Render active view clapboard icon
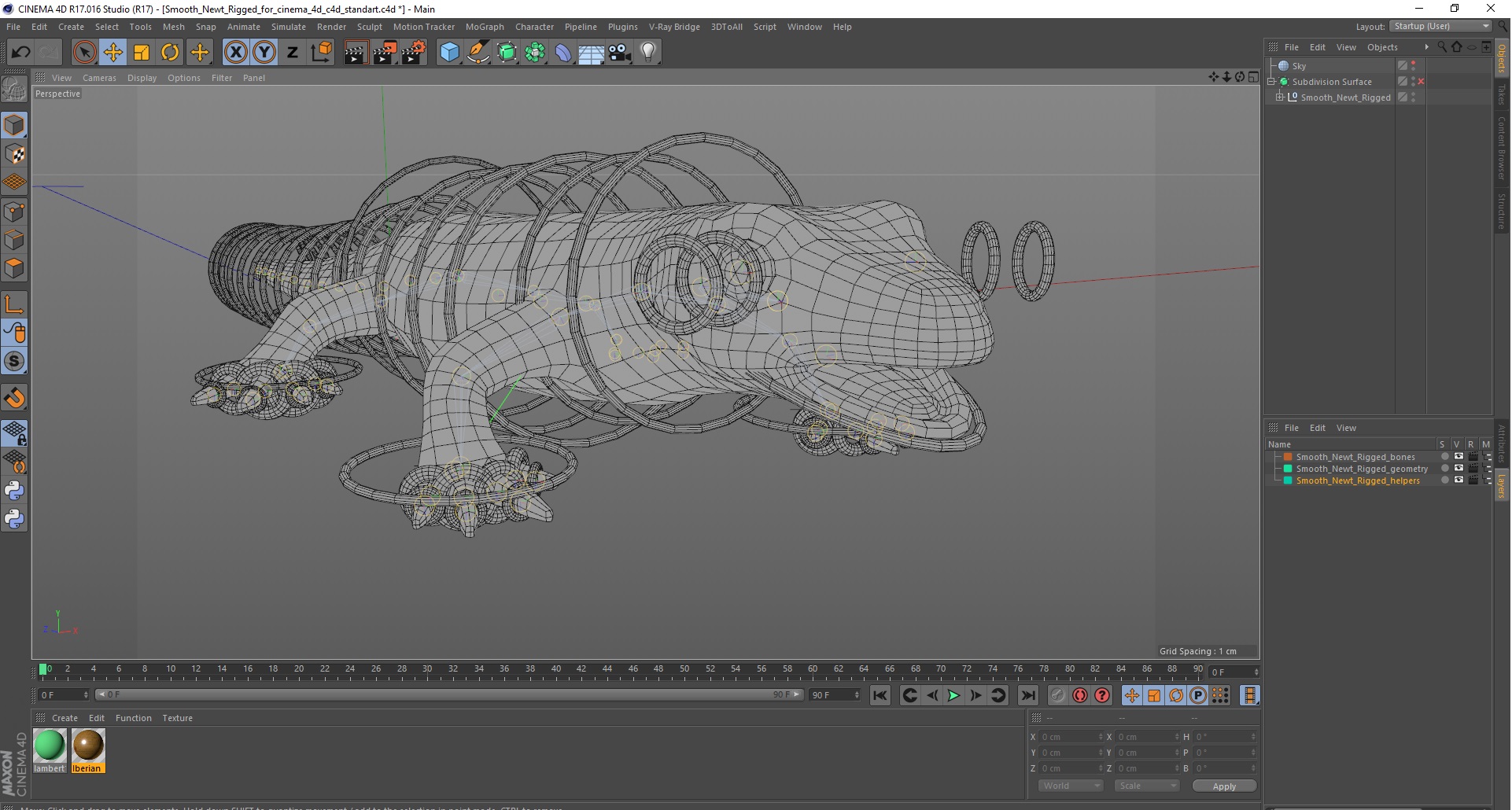The width and height of the screenshot is (1512, 810). pos(356,53)
